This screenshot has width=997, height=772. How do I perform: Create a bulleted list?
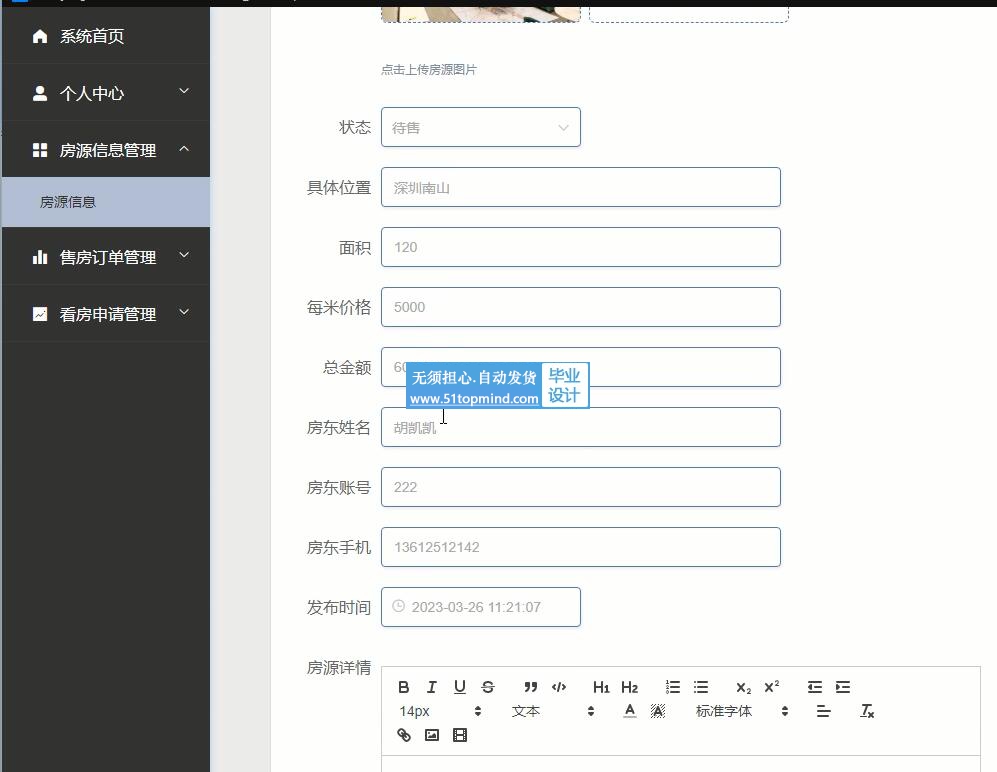click(x=701, y=687)
